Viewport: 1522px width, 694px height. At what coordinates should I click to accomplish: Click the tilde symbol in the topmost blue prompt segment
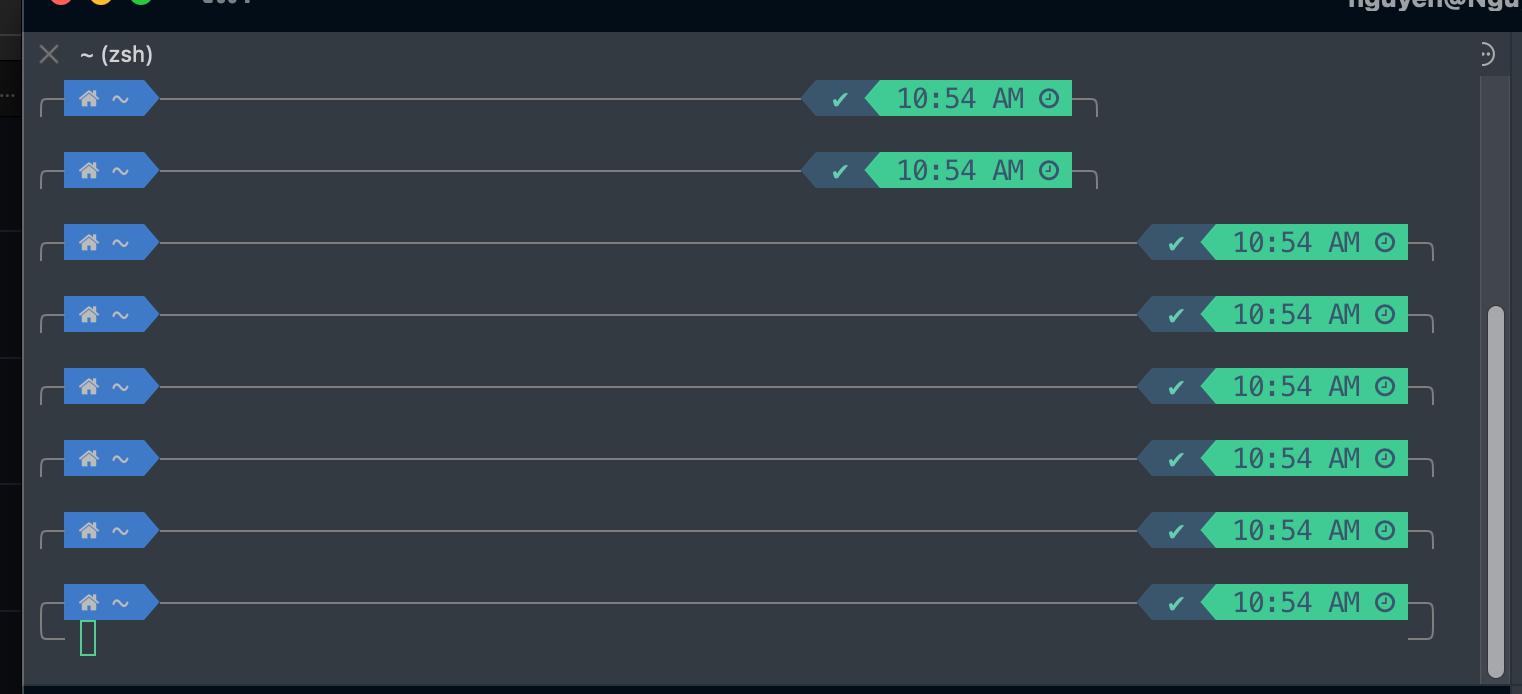pyautogui.click(x=119, y=98)
